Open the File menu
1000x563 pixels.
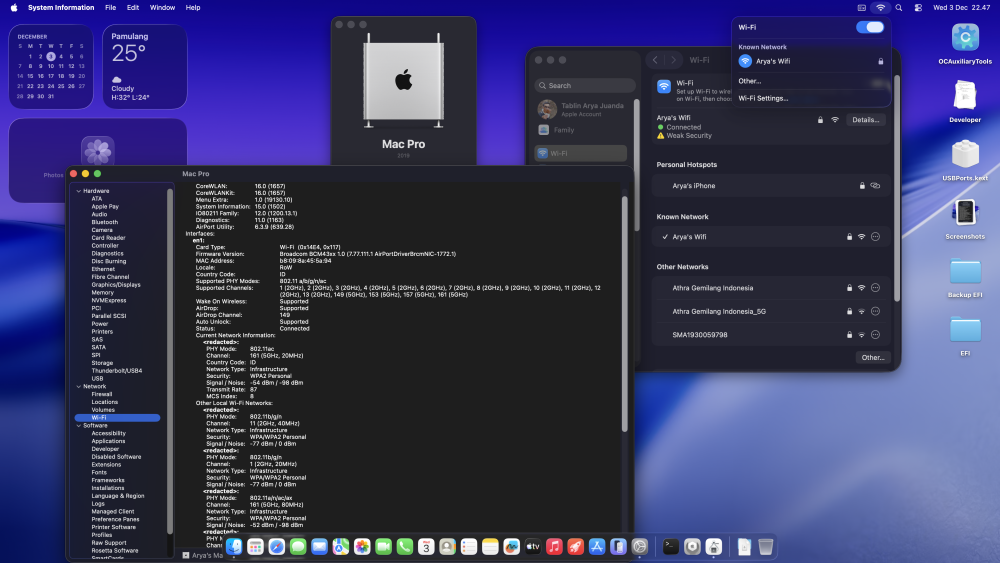coord(110,8)
